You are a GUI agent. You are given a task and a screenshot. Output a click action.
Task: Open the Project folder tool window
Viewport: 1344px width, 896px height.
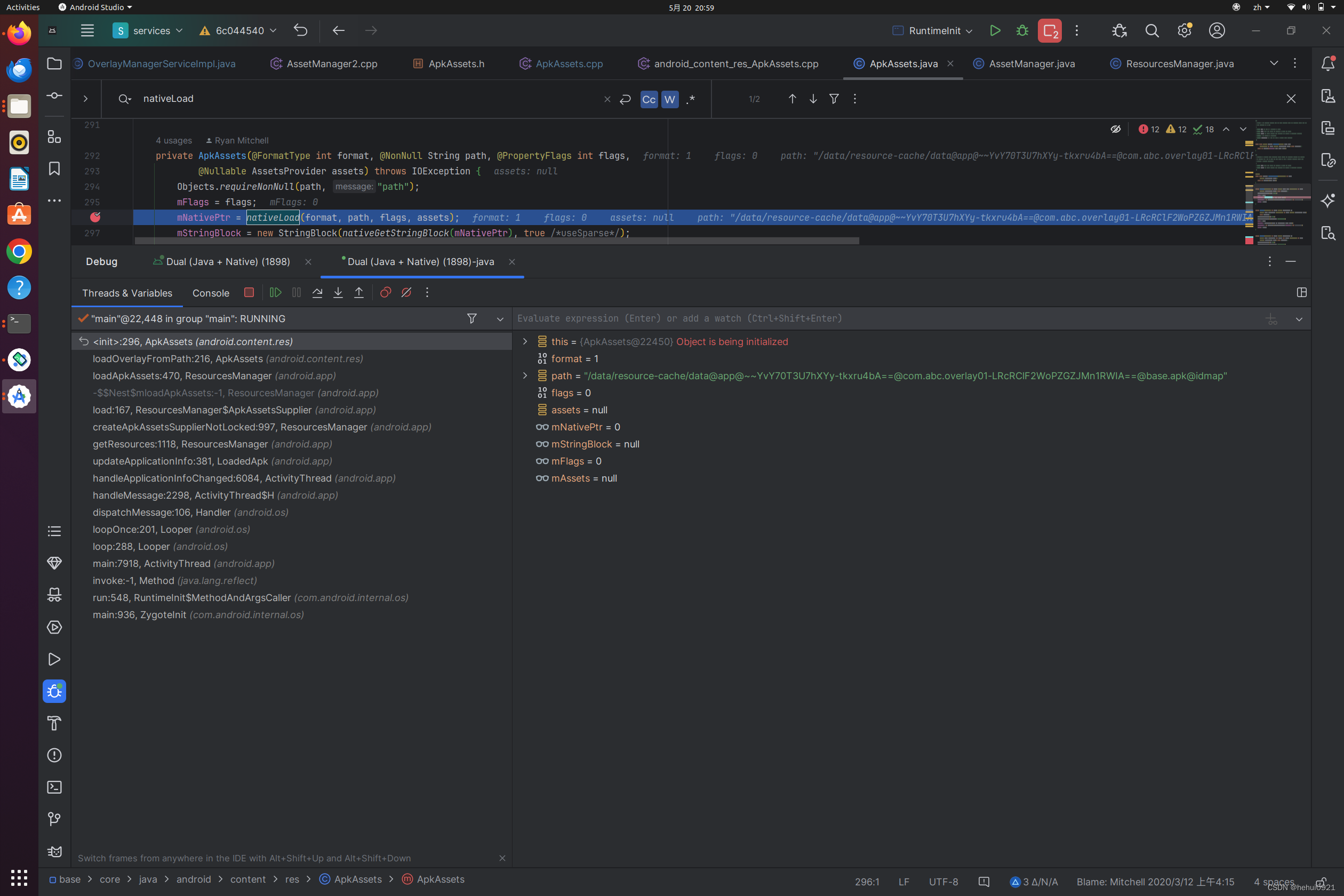click(54, 63)
